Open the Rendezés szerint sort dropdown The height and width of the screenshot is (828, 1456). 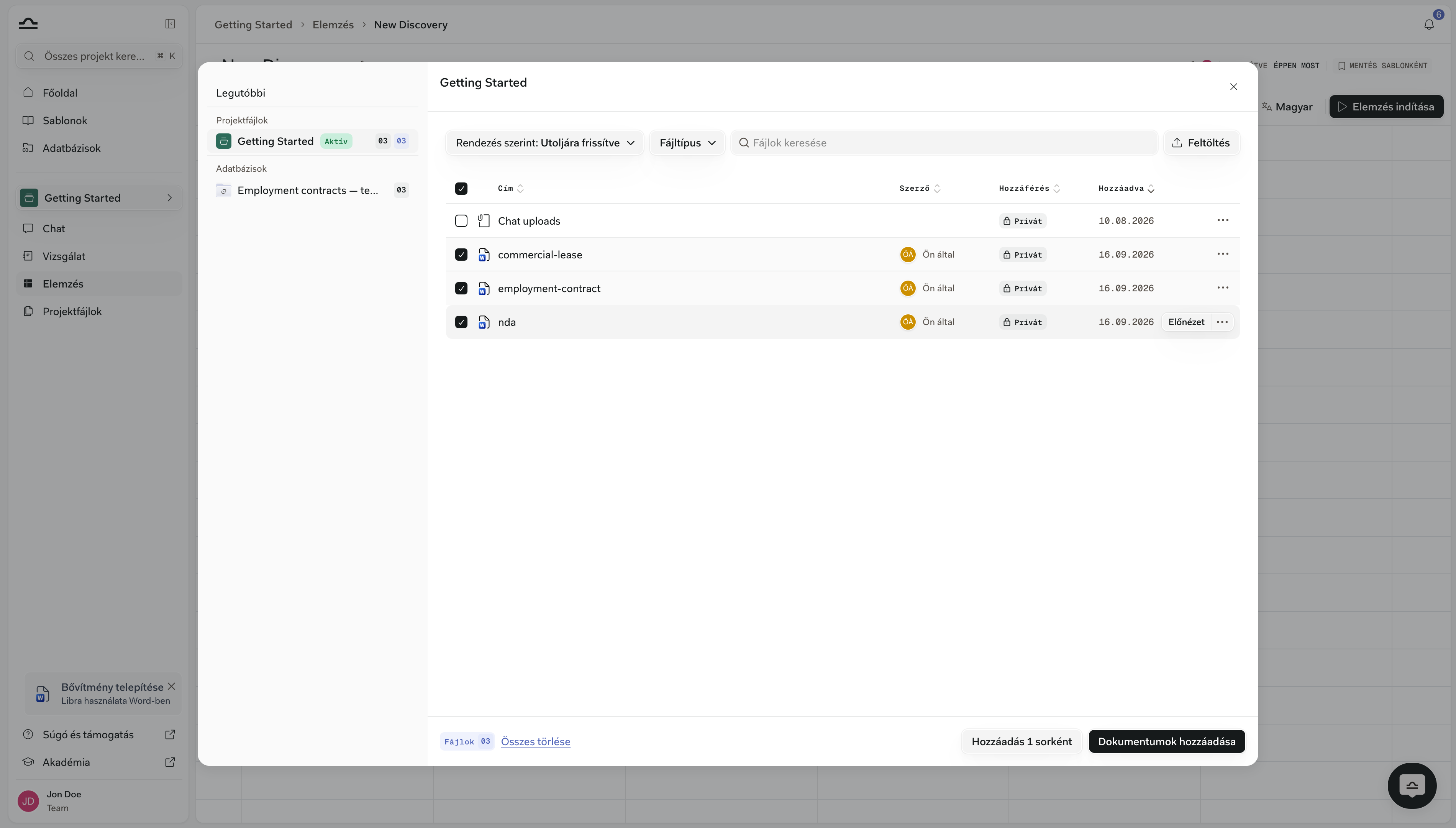pyautogui.click(x=544, y=143)
